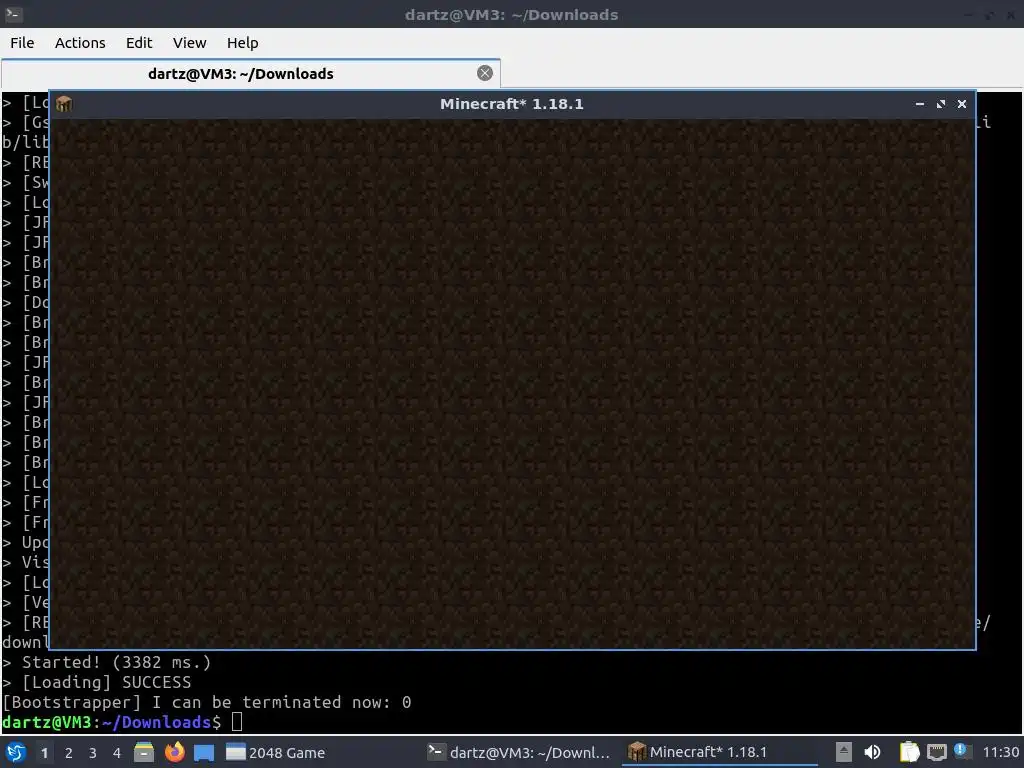Close the Minecraft 1.18.1 window
Image resolution: width=1024 pixels, height=768 pixels.
click(961, 104)
